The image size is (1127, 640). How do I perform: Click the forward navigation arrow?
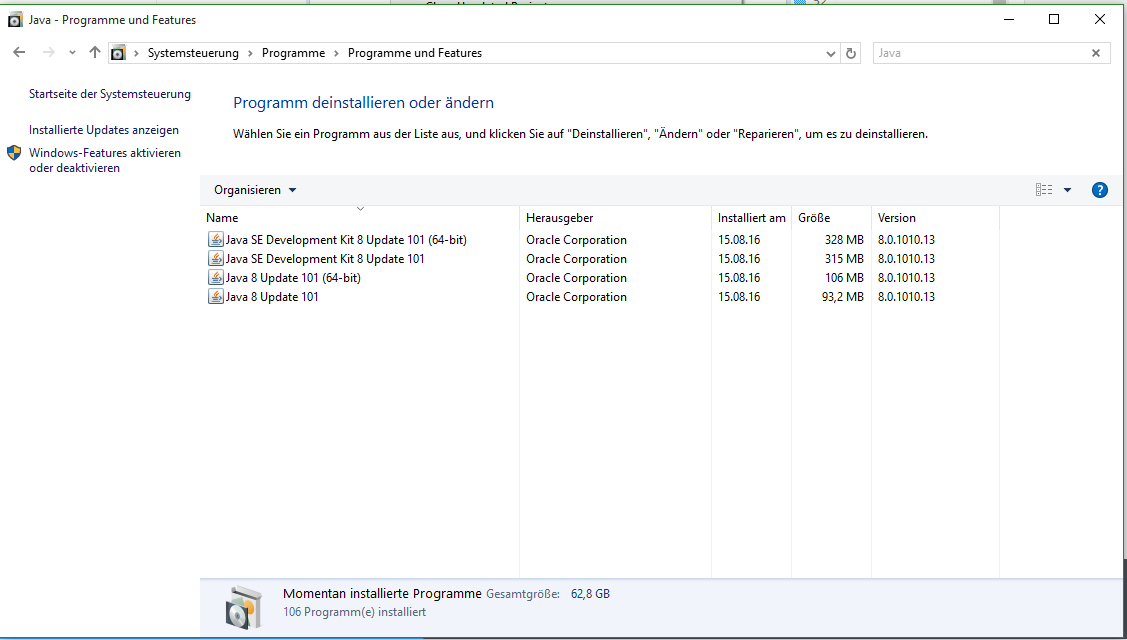coord(48,52)
